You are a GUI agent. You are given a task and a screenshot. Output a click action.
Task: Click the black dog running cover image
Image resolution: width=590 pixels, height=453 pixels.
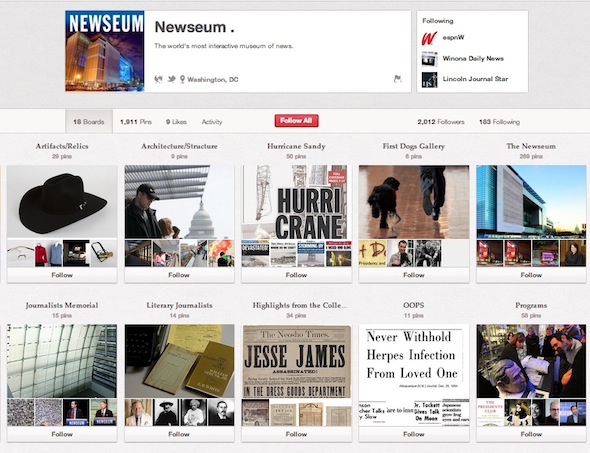click(x=414, y=202)
